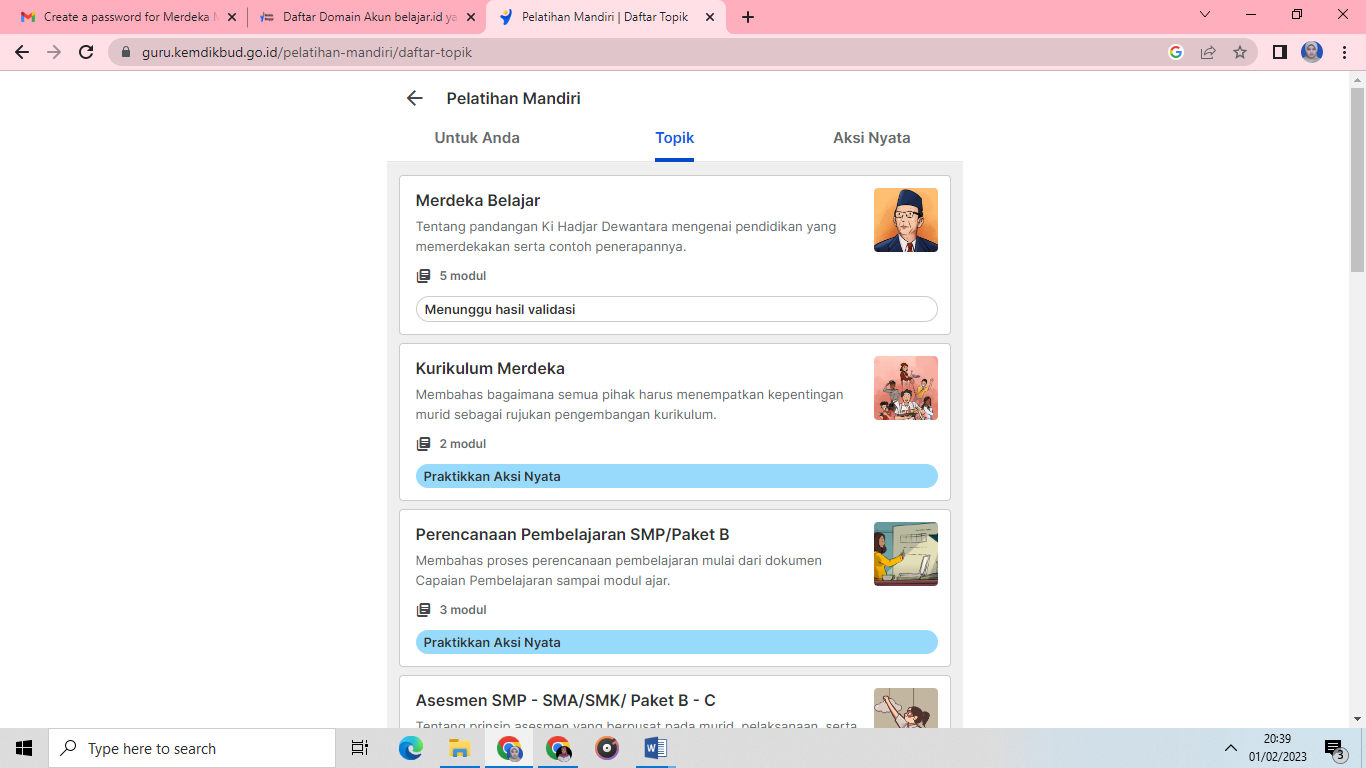Launch Microsoft Edge from the taskbar
This screenshot has height=768, width=1366.
(x=410, y=748)
